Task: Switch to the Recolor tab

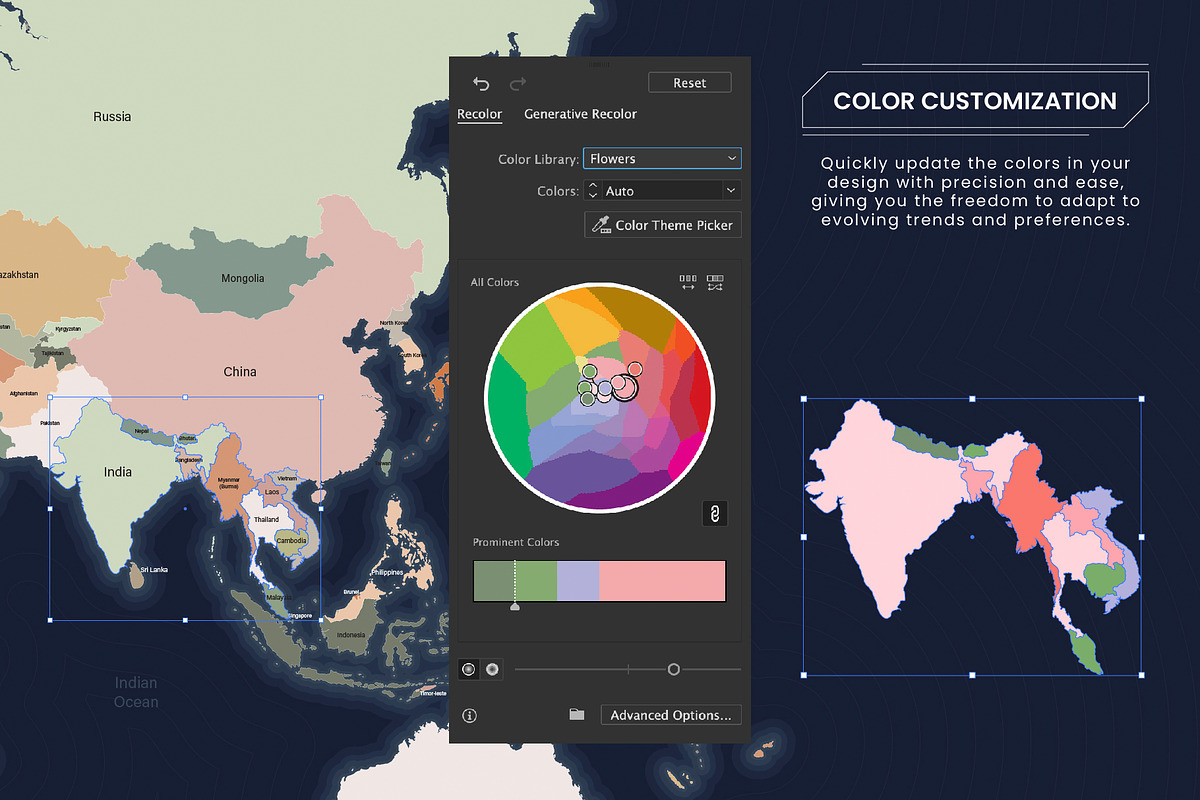Action: (x=480, y=114)
